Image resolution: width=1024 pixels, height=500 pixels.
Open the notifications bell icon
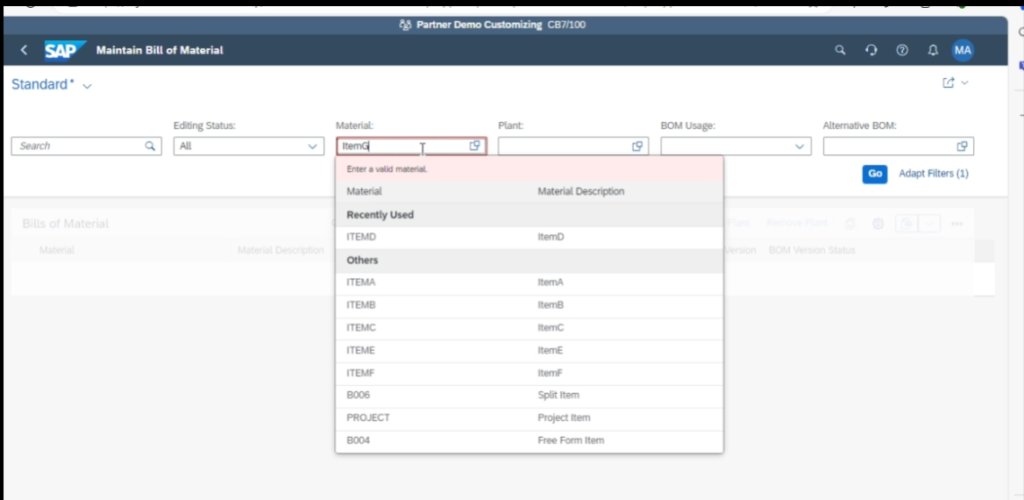932,50
